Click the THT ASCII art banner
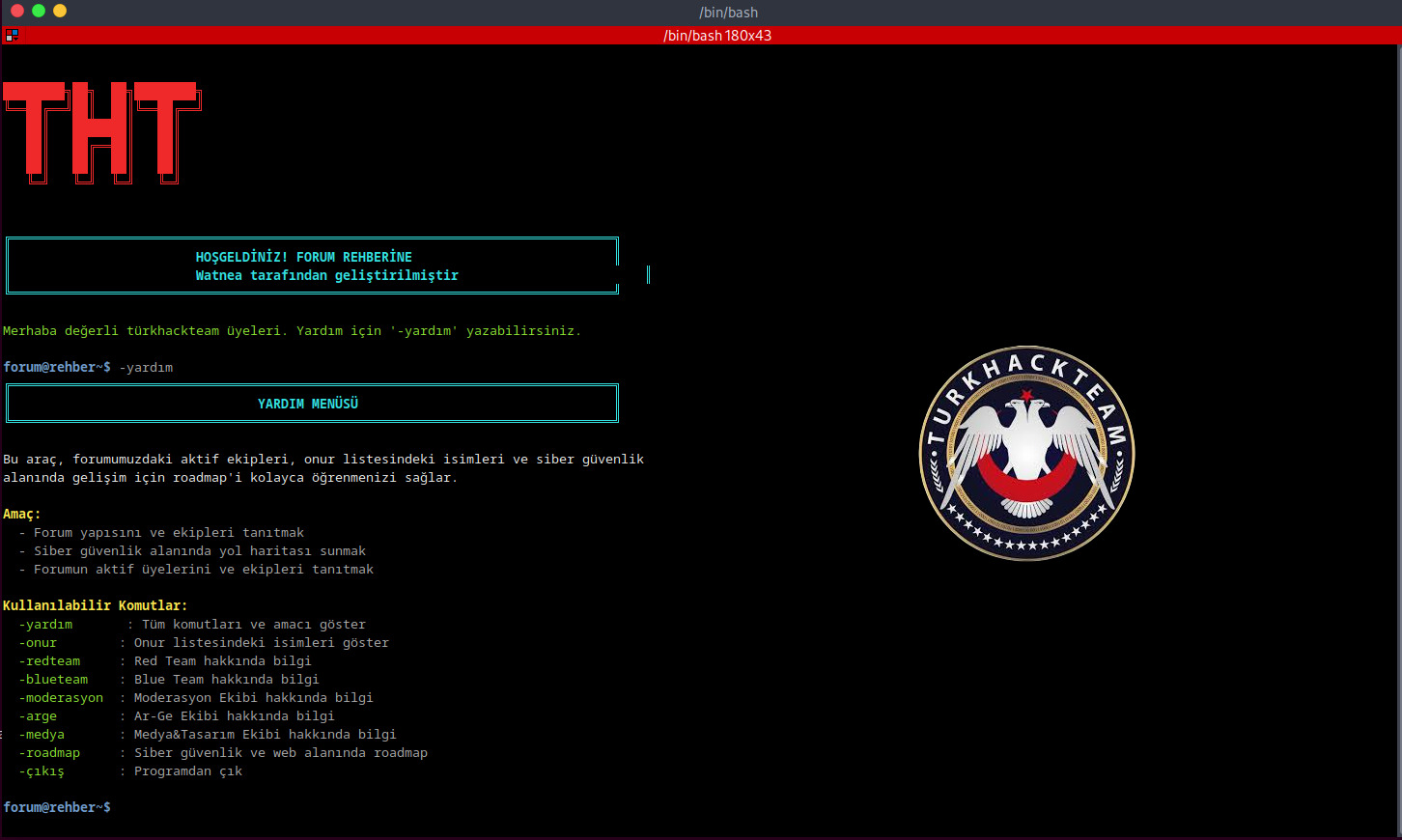 click(x=102, y=132)
